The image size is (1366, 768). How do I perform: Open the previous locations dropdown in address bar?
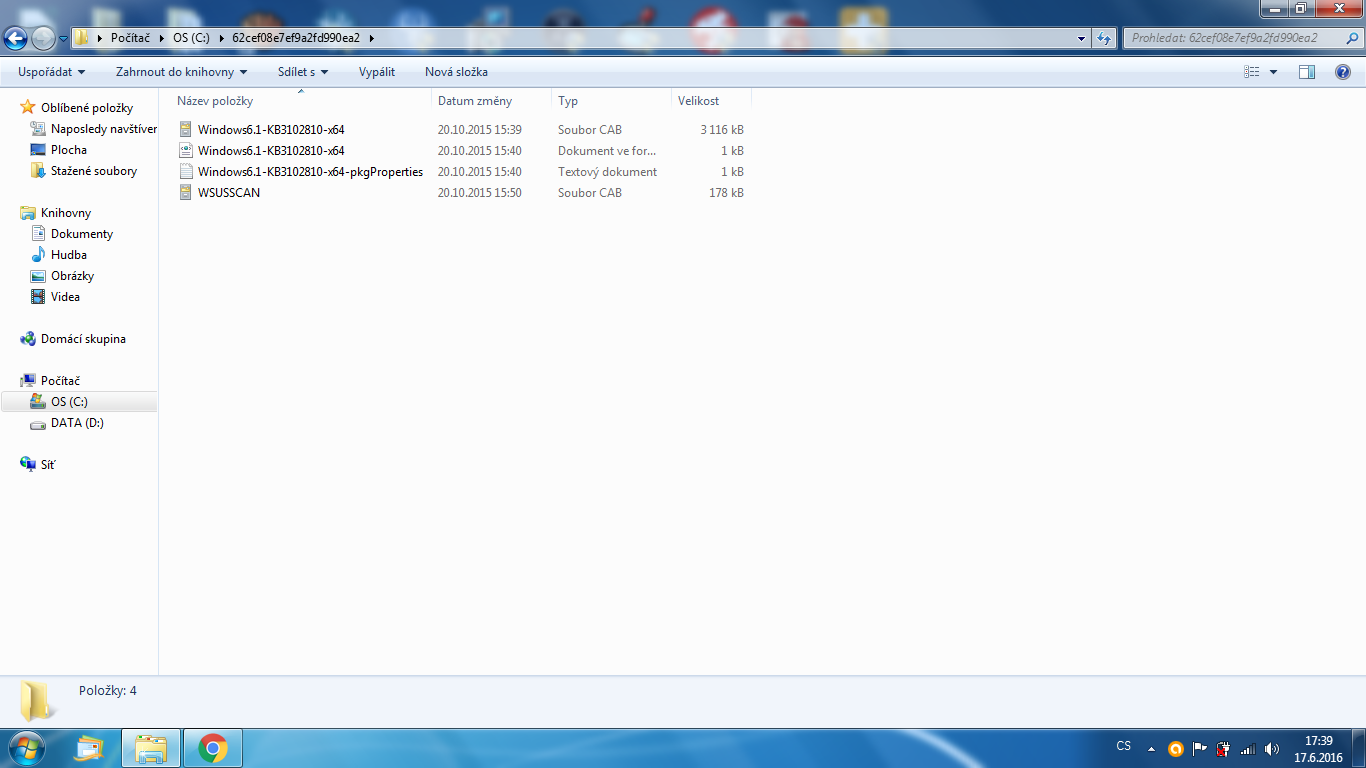1082,38
